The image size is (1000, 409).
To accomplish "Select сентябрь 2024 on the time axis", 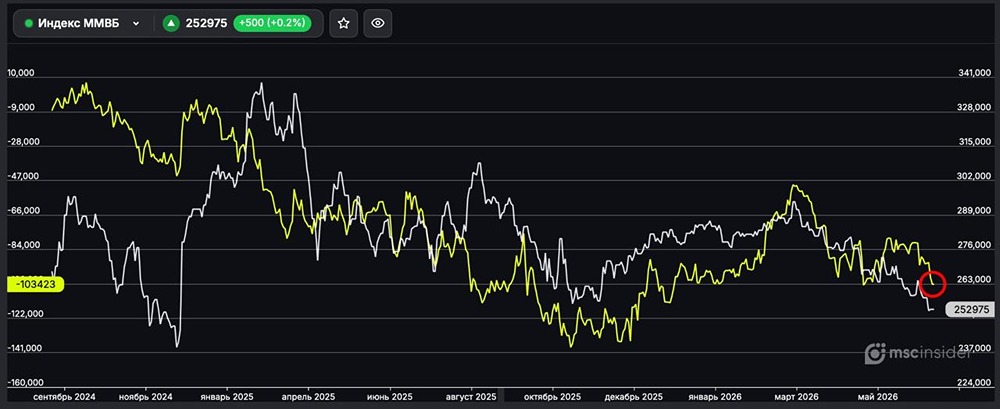I will click(x=64, y=396).
